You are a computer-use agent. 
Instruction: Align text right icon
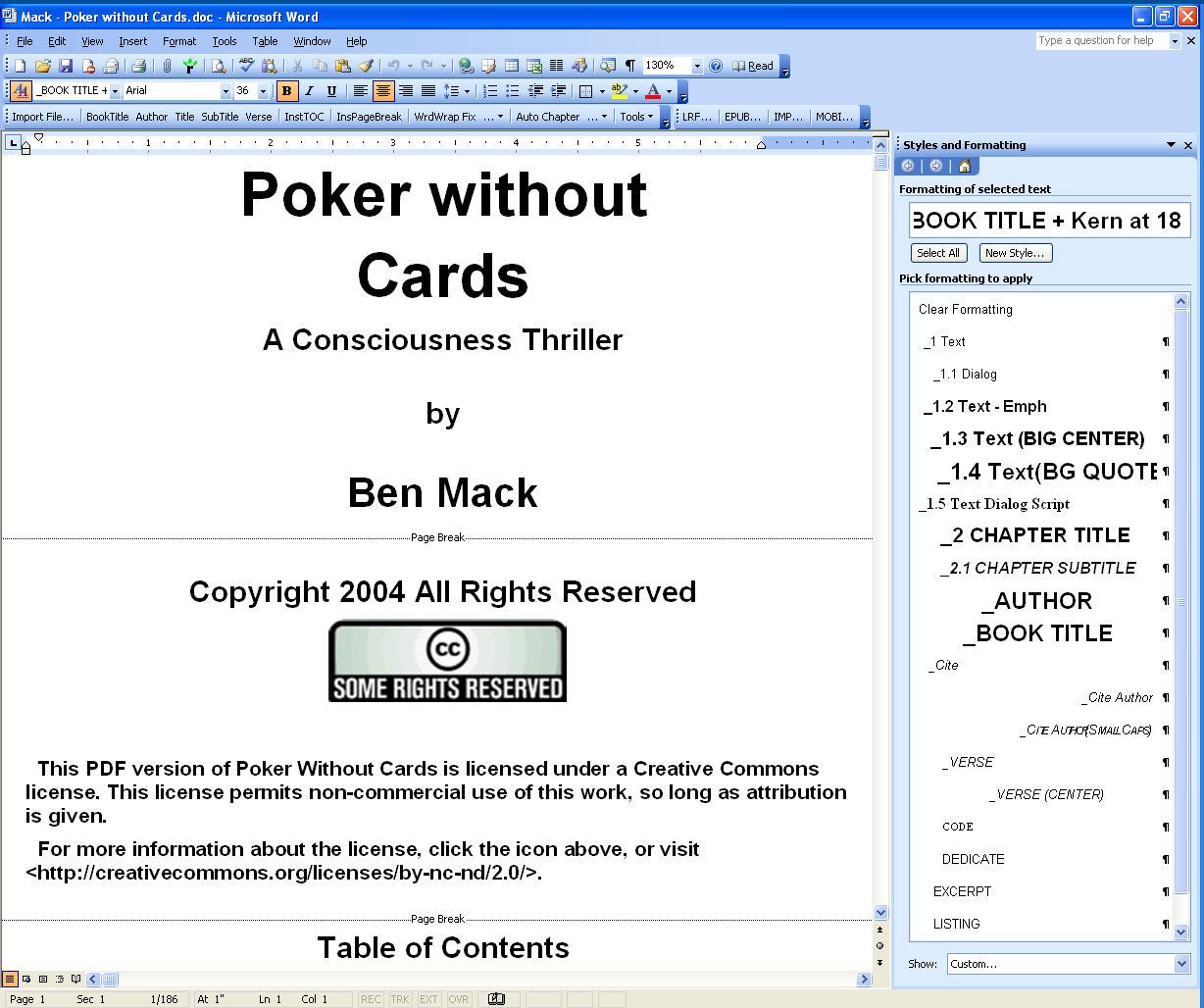[x=406, y=91]
